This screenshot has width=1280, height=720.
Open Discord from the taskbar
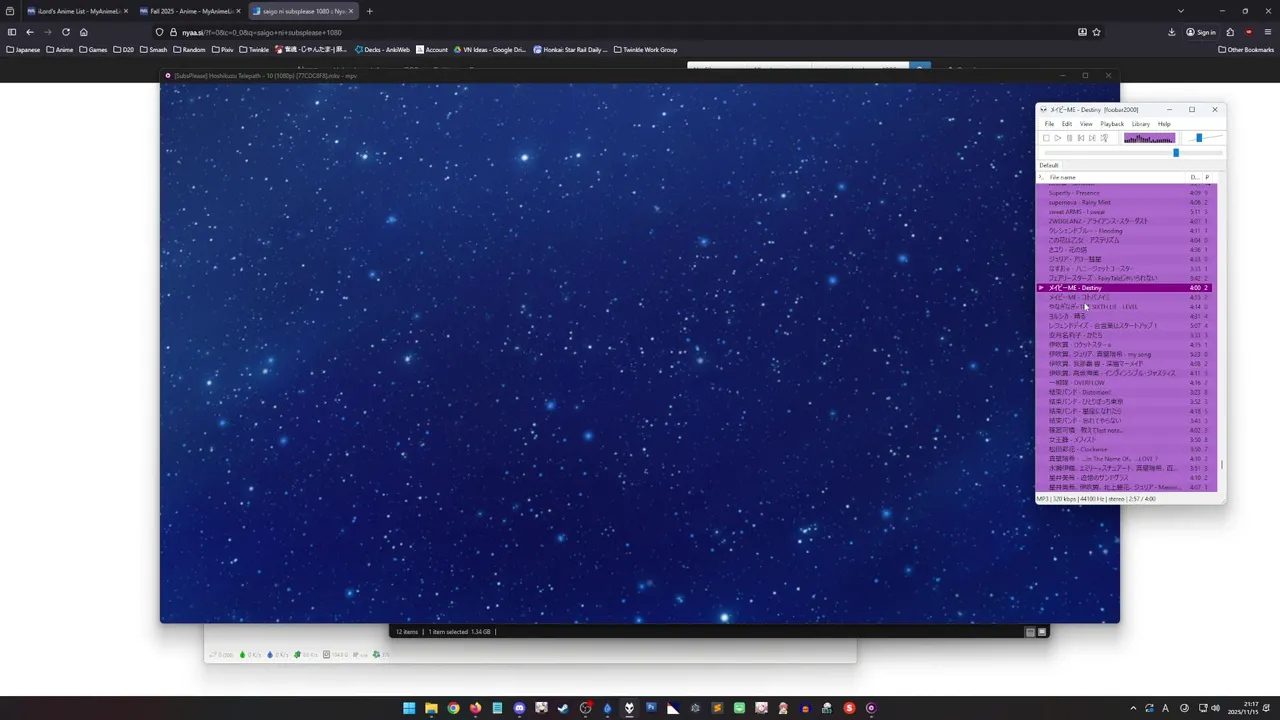coord(519,708)
